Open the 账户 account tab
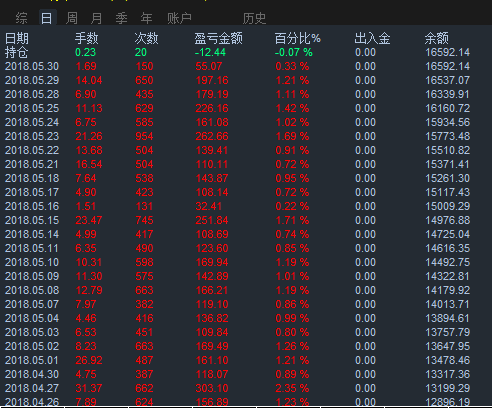The image size is (492, 408). [179, 18]
